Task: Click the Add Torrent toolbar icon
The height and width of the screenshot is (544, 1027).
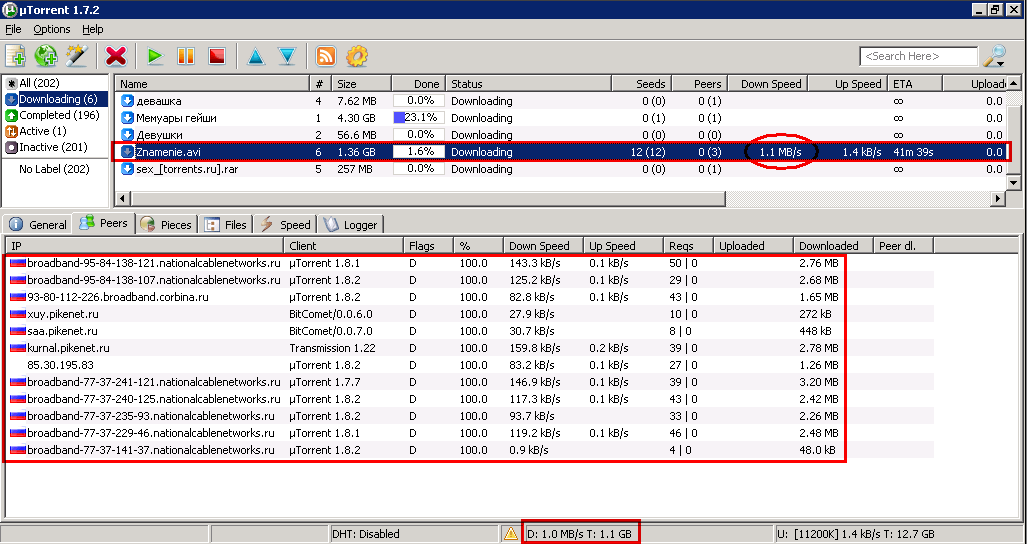Action: coord(15,56)
